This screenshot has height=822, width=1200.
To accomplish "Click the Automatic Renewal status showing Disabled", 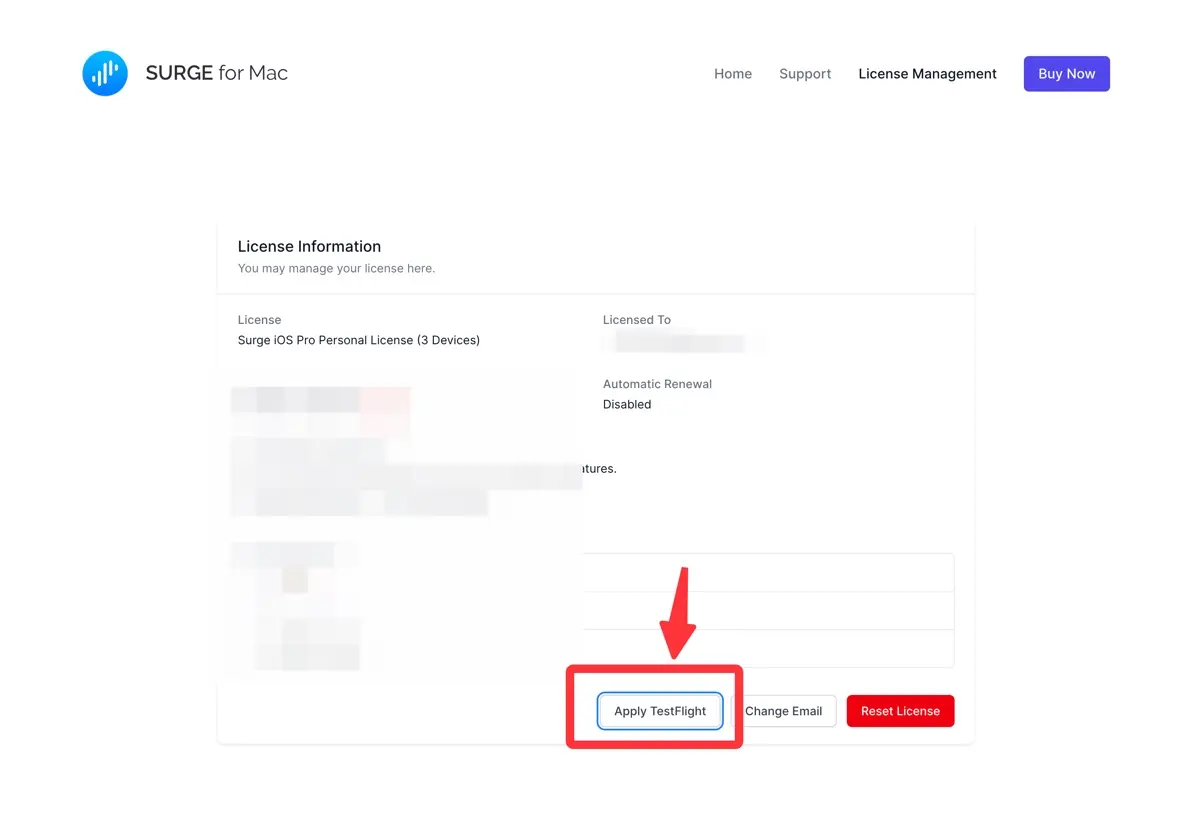I will 627,404.
